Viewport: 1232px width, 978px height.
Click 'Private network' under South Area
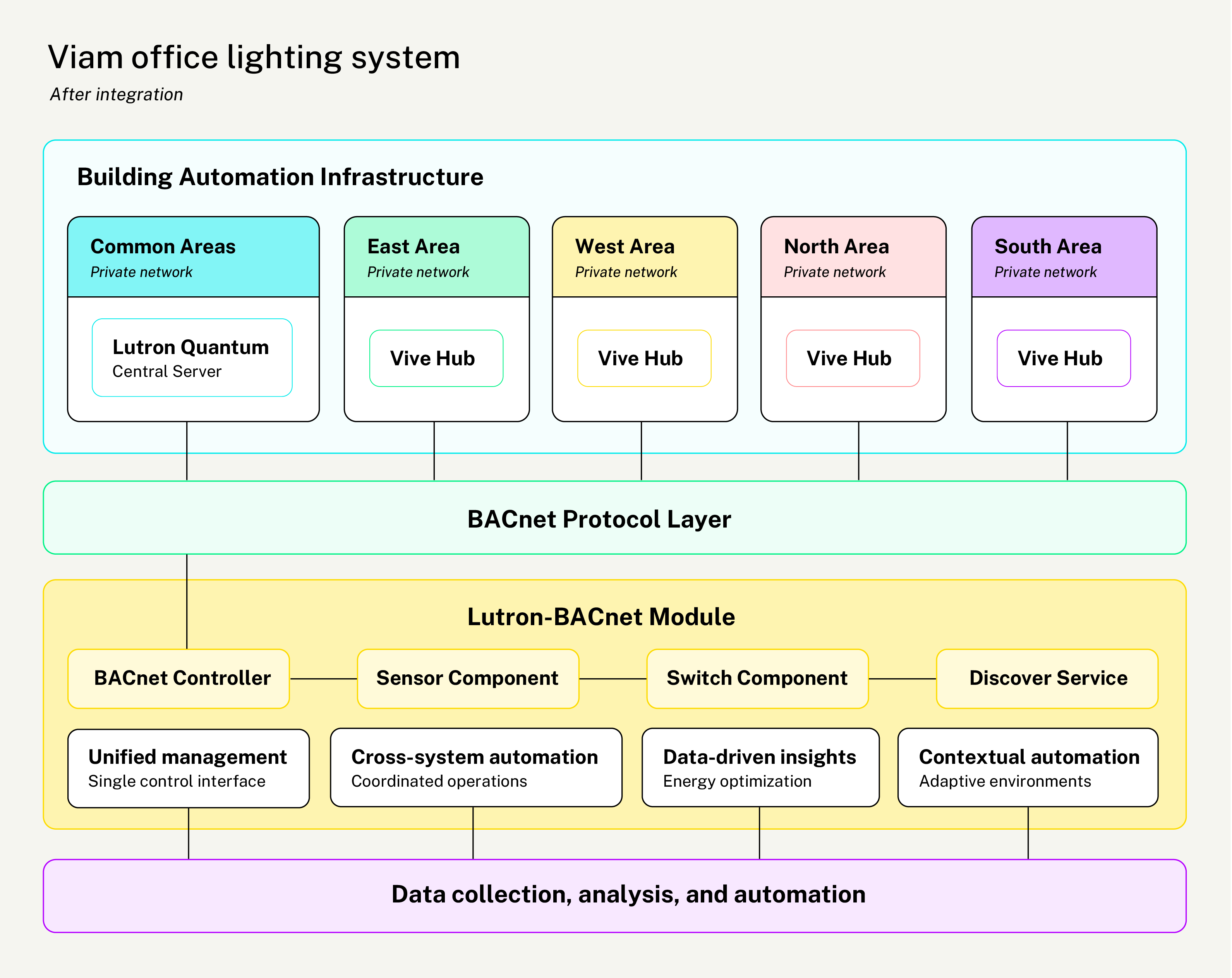1046,272
